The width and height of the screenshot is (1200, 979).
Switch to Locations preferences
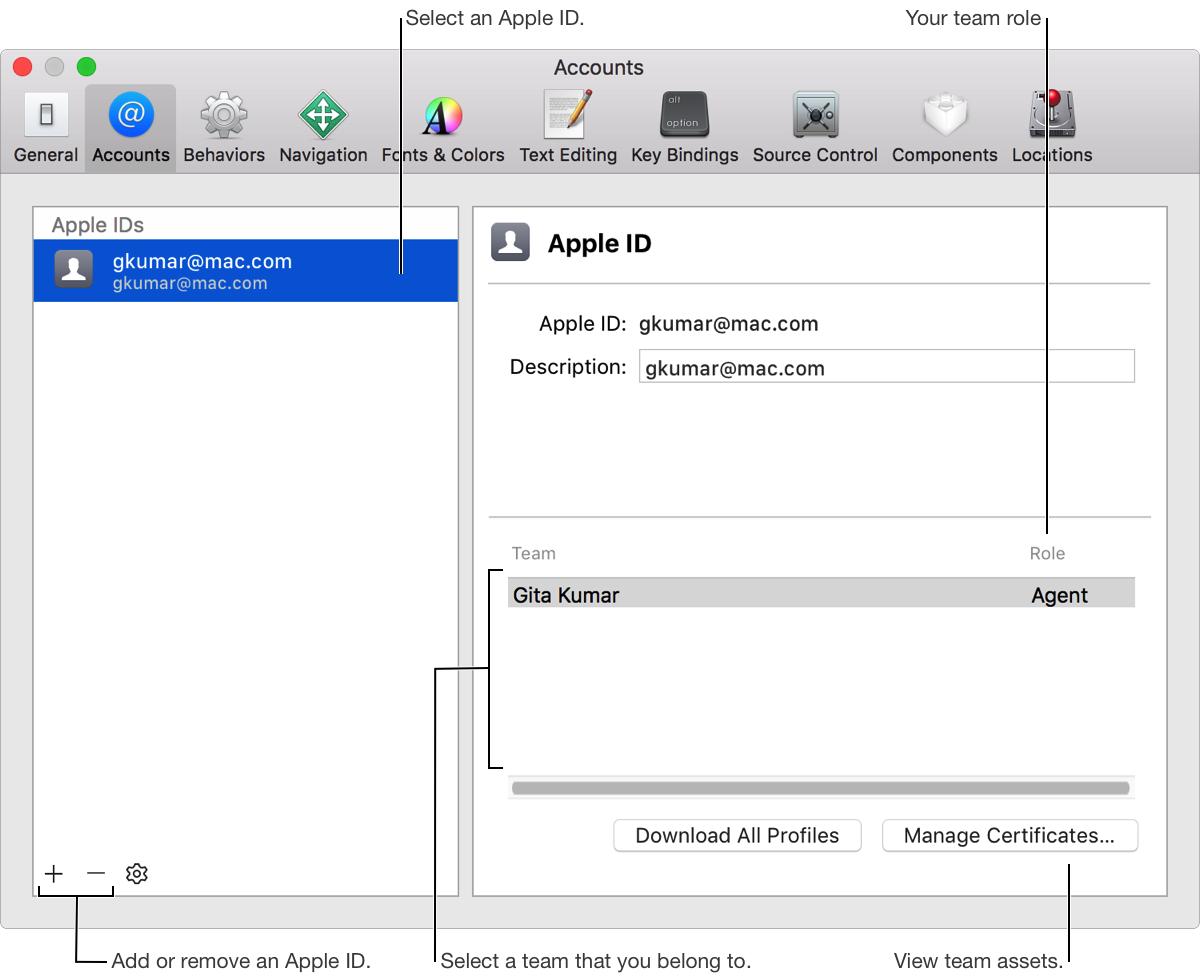(x=1052, y=127)
